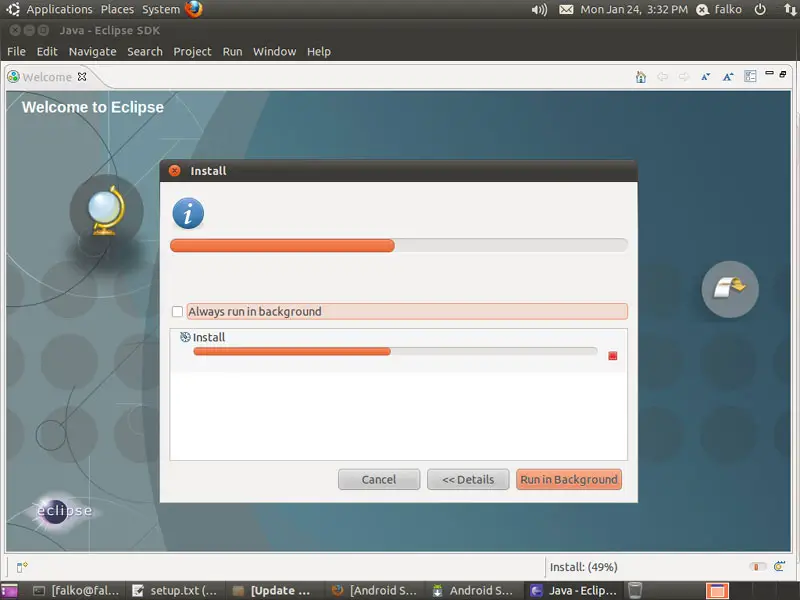This screenshot has height=600, width=800.
Task: Open the Project menu
Action: point(192,52)
